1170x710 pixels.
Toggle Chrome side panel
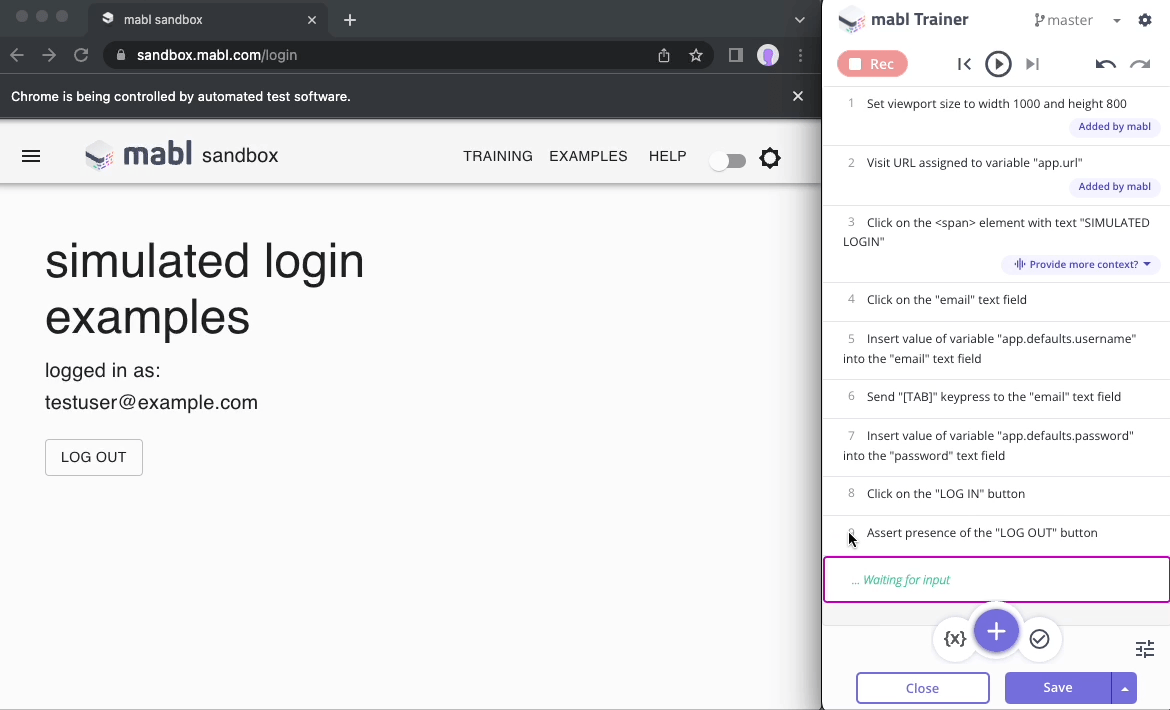coord(736,55)
